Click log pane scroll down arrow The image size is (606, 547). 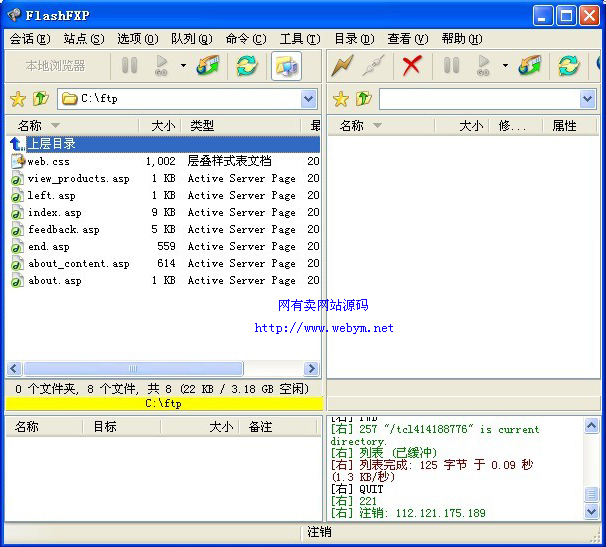[591, 511]
